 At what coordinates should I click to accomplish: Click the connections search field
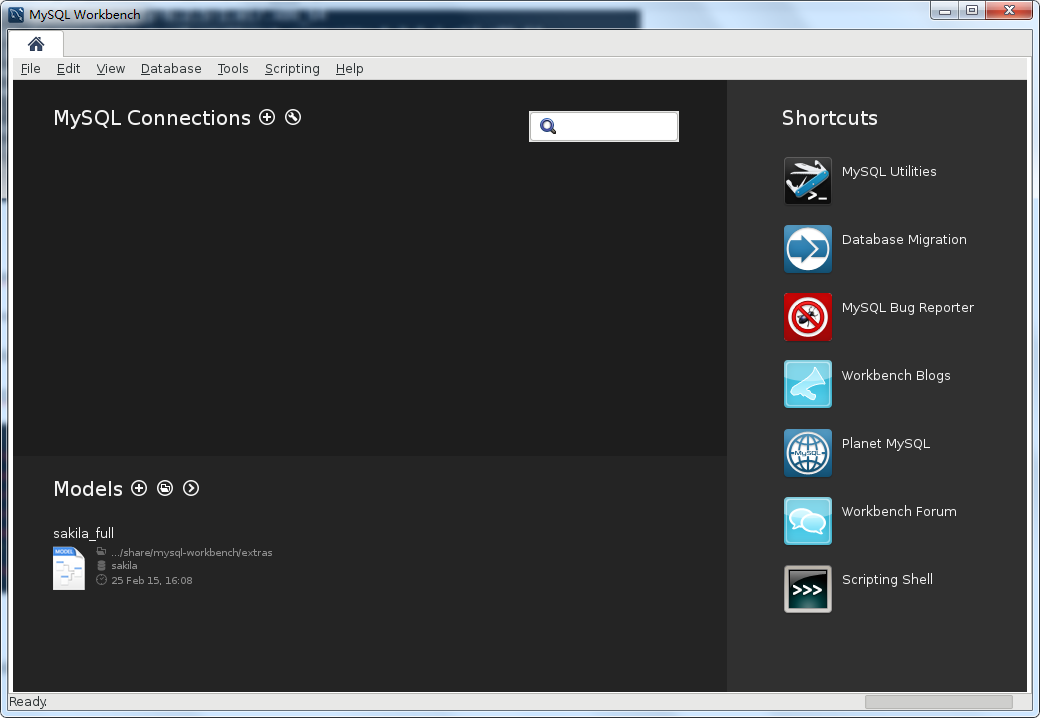[x=604, y=126]
